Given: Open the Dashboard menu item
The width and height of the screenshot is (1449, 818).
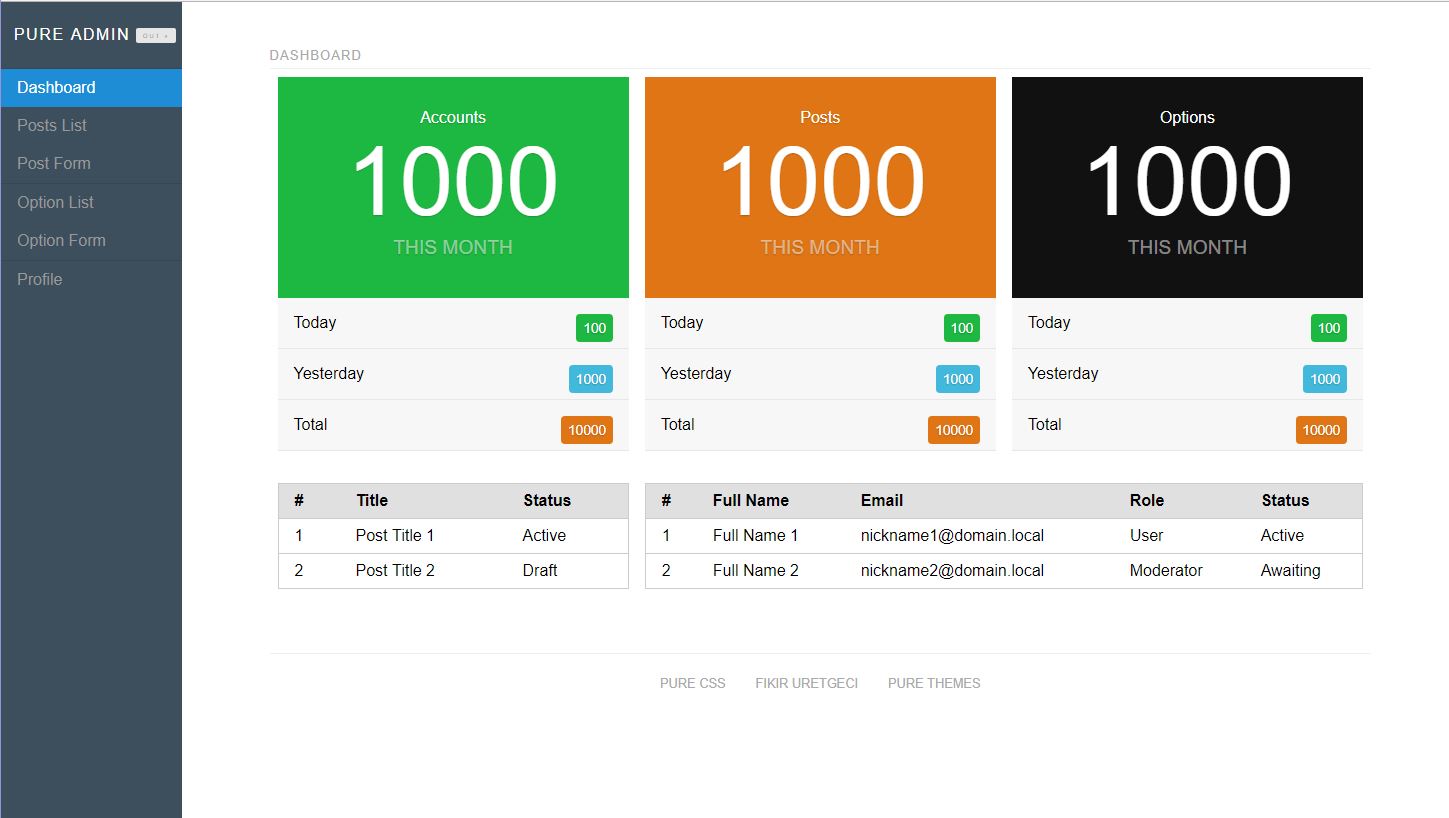Looking at the screenshot, I should pyautogui.click(x=91, y=88).
